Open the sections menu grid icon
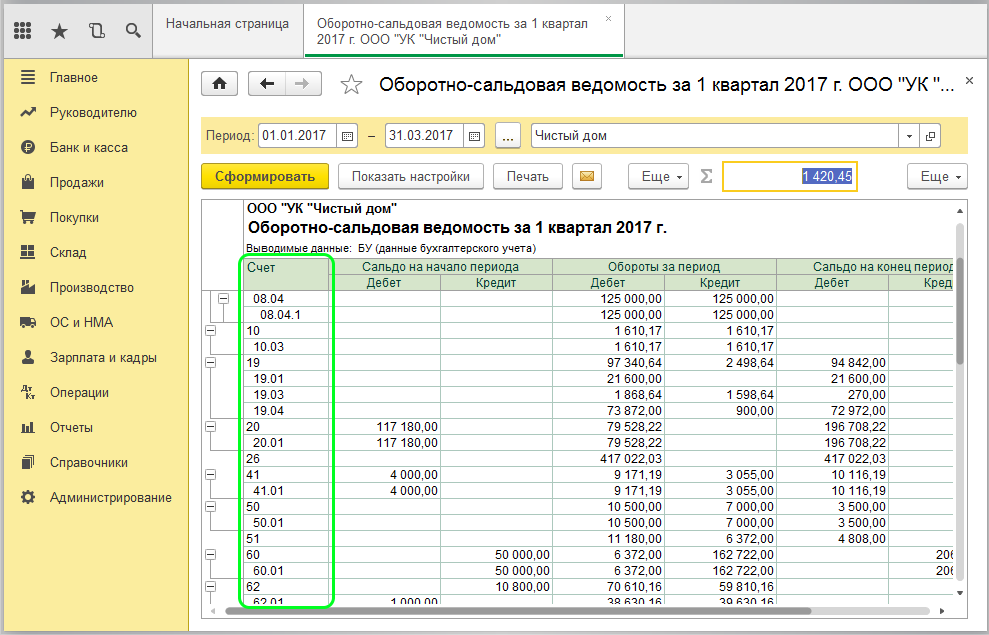The height and width of the screenshot is (635, 989). [23, 30]
